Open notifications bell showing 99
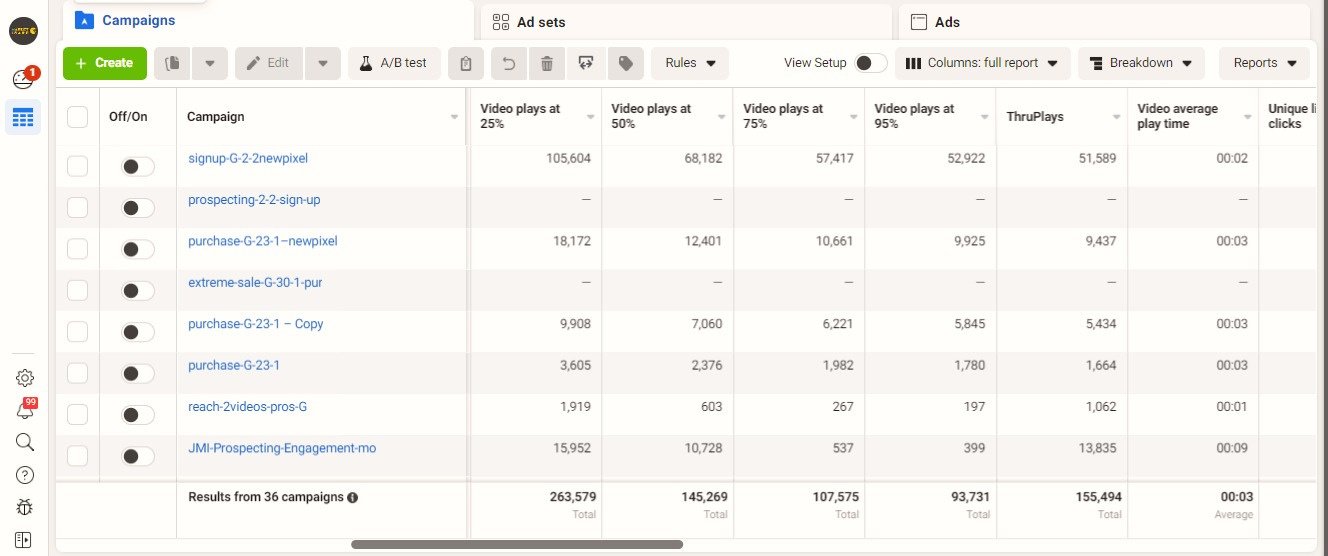The width and height of the screenshot is (1328, 556). coord(25,409)
